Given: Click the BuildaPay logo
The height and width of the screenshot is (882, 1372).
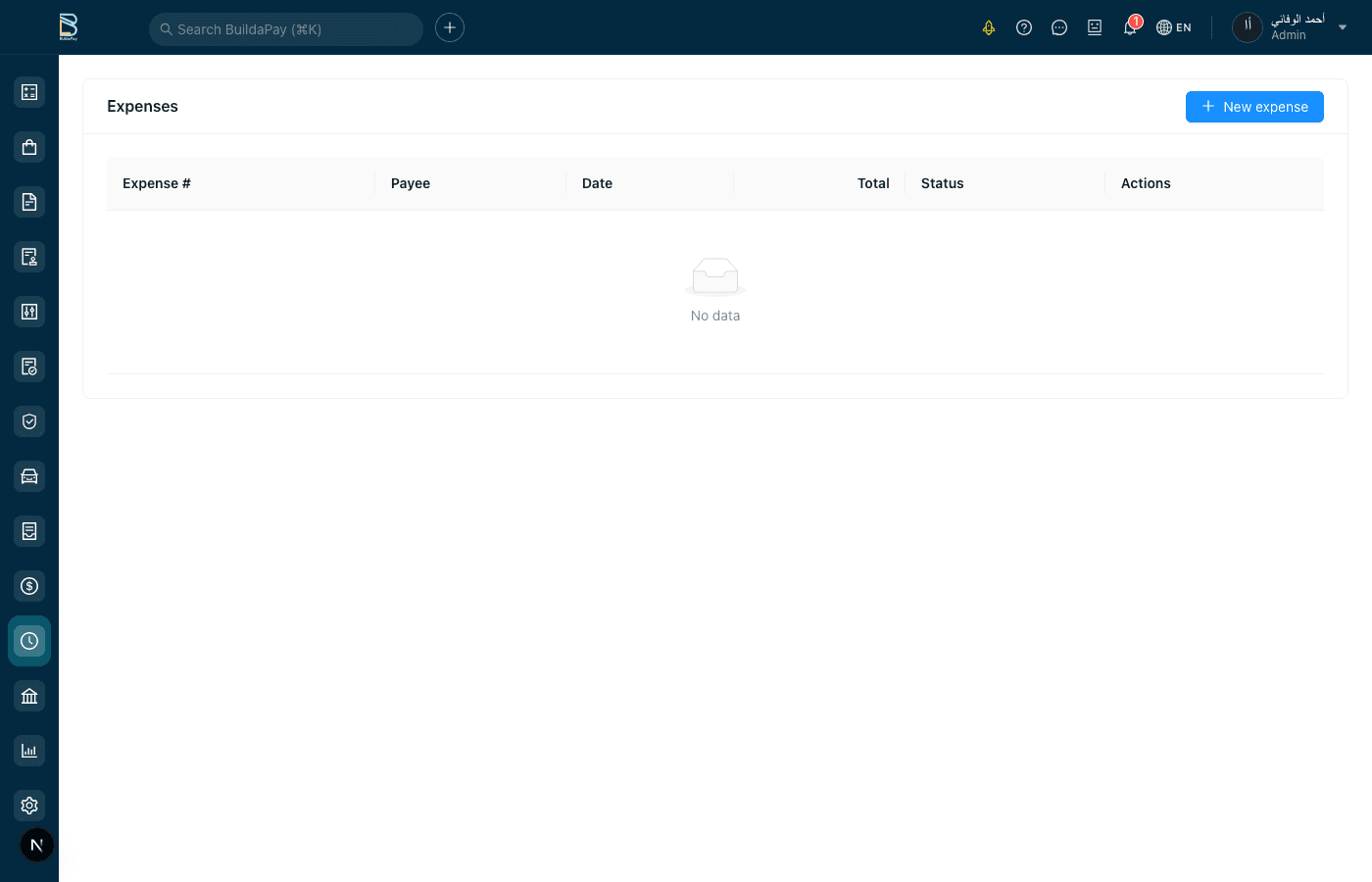Looking at the screenshot, I should tap(68, 26).
